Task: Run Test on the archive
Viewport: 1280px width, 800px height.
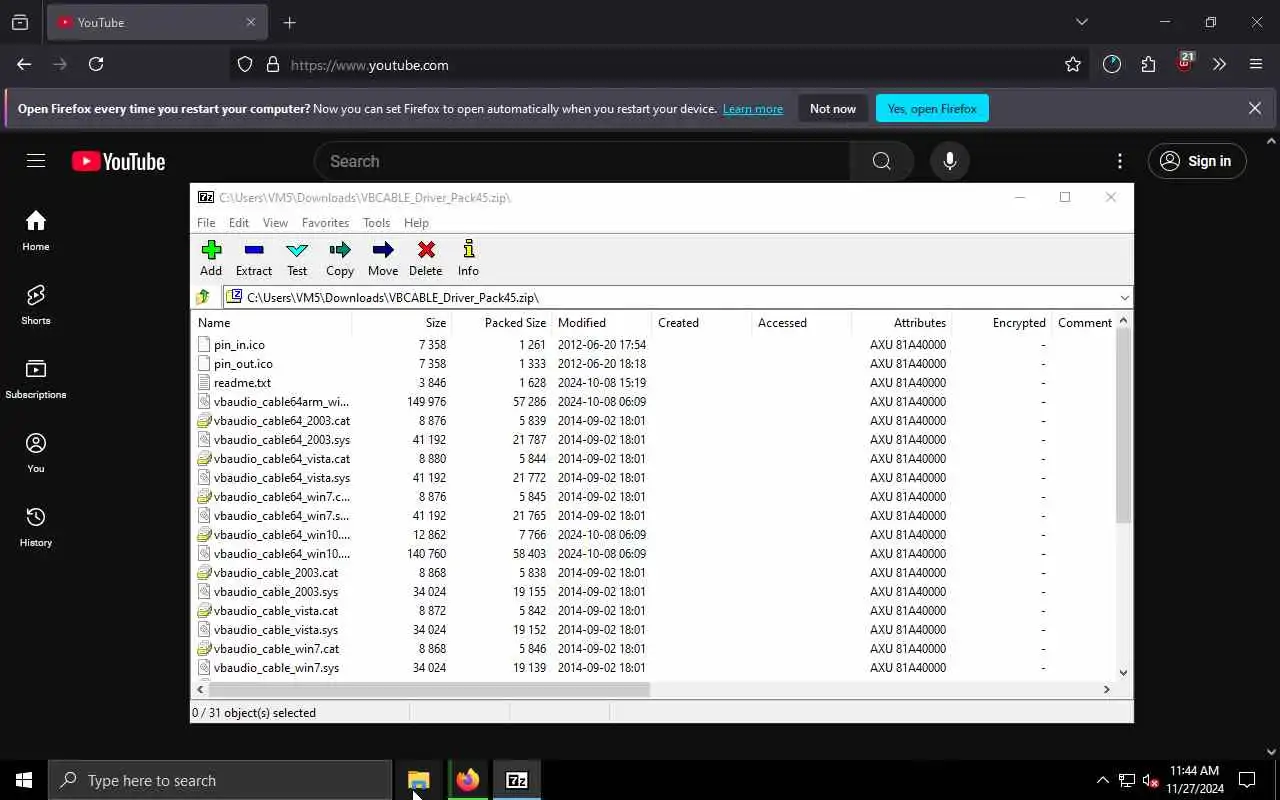Action: 297,258
